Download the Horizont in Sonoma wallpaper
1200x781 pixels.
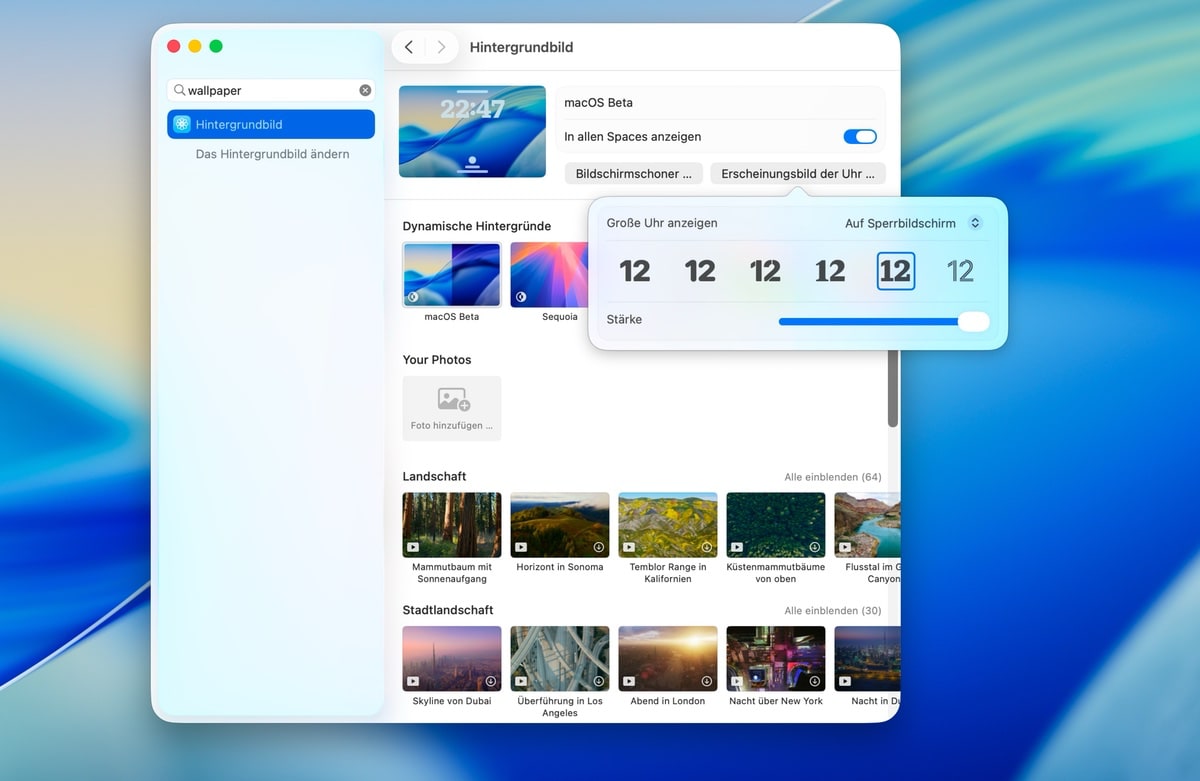pyautogui.click(x=598, y=547)
